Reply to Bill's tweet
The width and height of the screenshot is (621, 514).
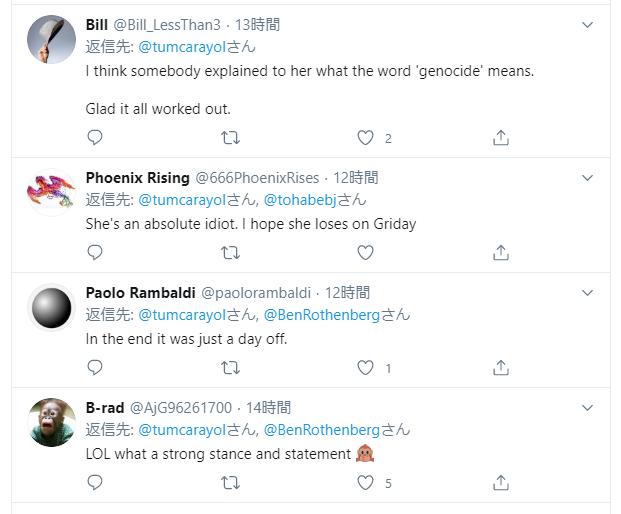click(x=95, y=139)
